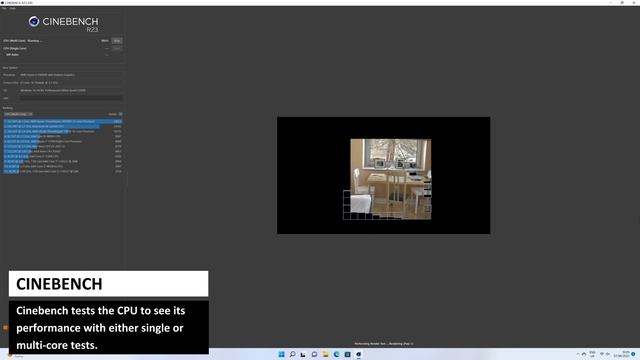Open Task View on the taskbar
The height and width of the screenshot is (360, 640).
[x=303, y=354]
